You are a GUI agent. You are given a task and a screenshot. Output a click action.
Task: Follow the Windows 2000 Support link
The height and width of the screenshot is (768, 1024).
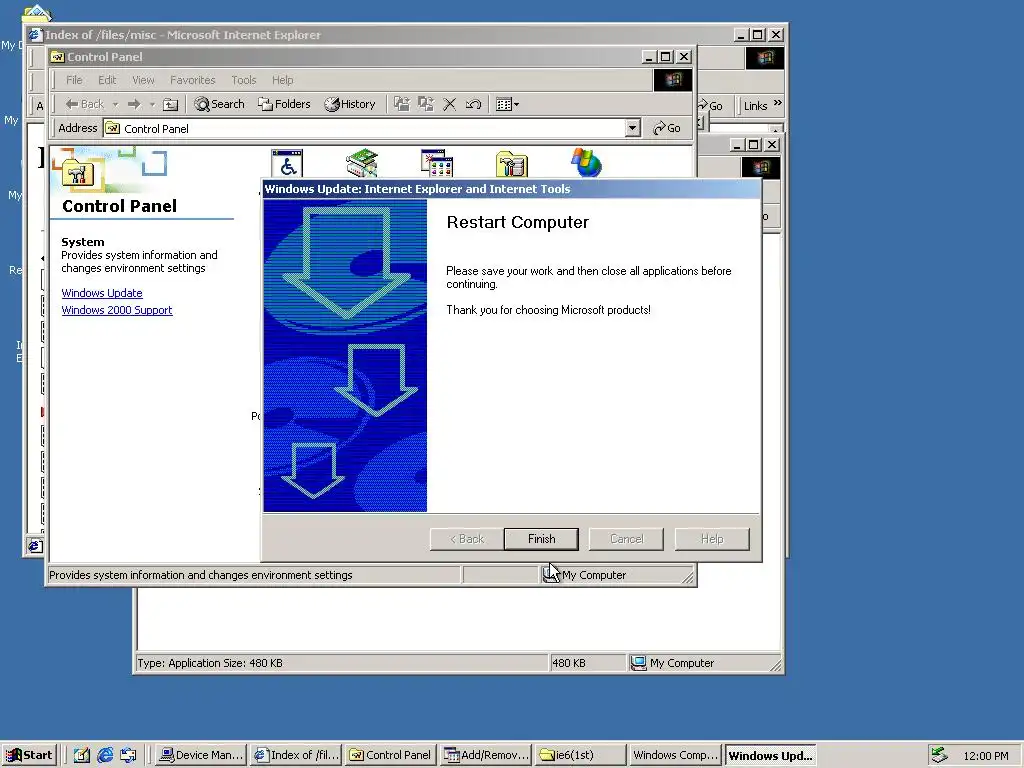[x=117, y=310]
